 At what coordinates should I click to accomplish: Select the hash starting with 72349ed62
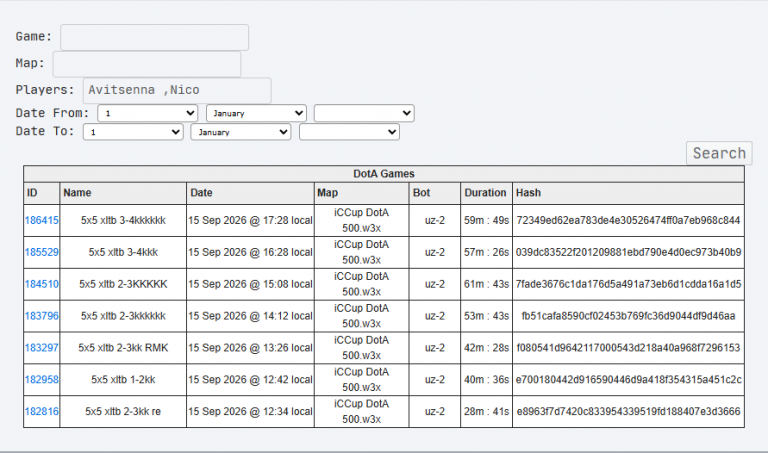[x=628, y=220]
